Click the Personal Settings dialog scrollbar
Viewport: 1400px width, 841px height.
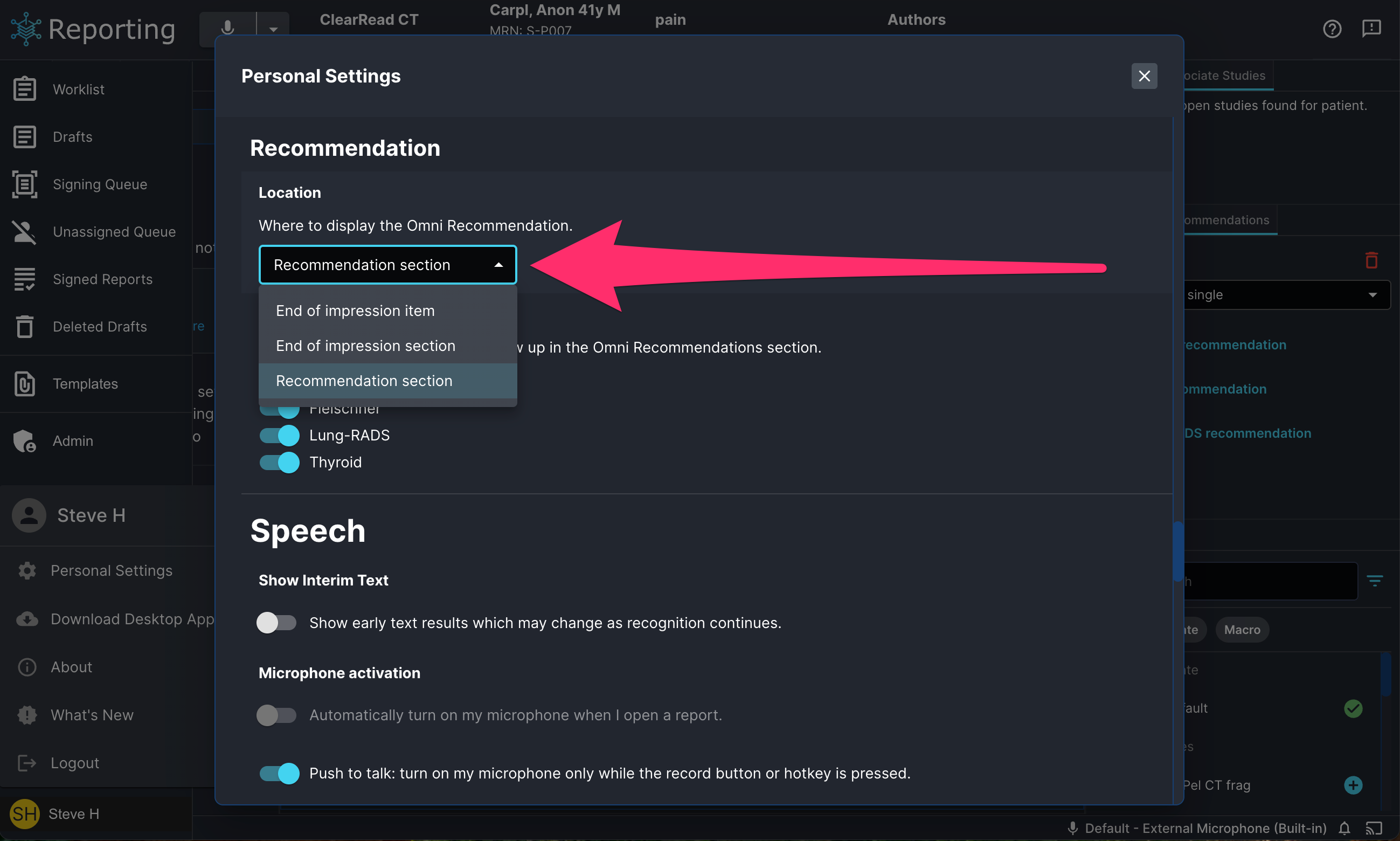pos(1177,552)
